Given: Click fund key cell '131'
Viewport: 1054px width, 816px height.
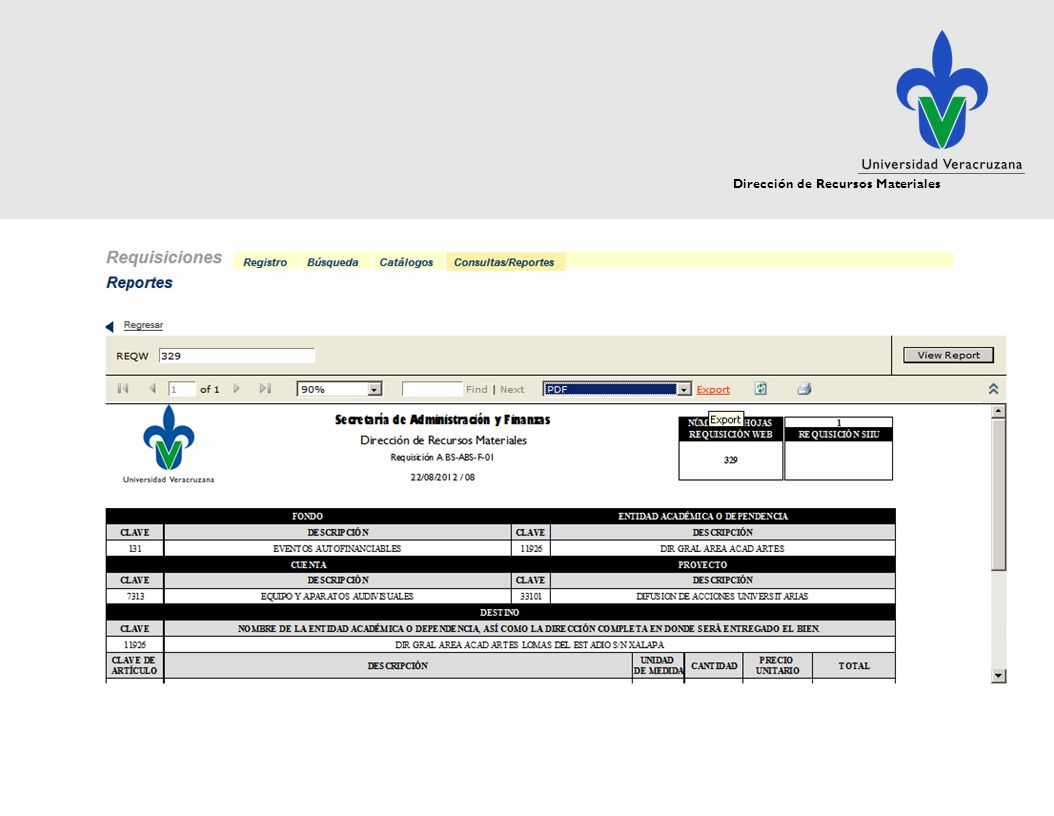Looking at the screenshot, I should pyautogui.click(x=135, y=548).
